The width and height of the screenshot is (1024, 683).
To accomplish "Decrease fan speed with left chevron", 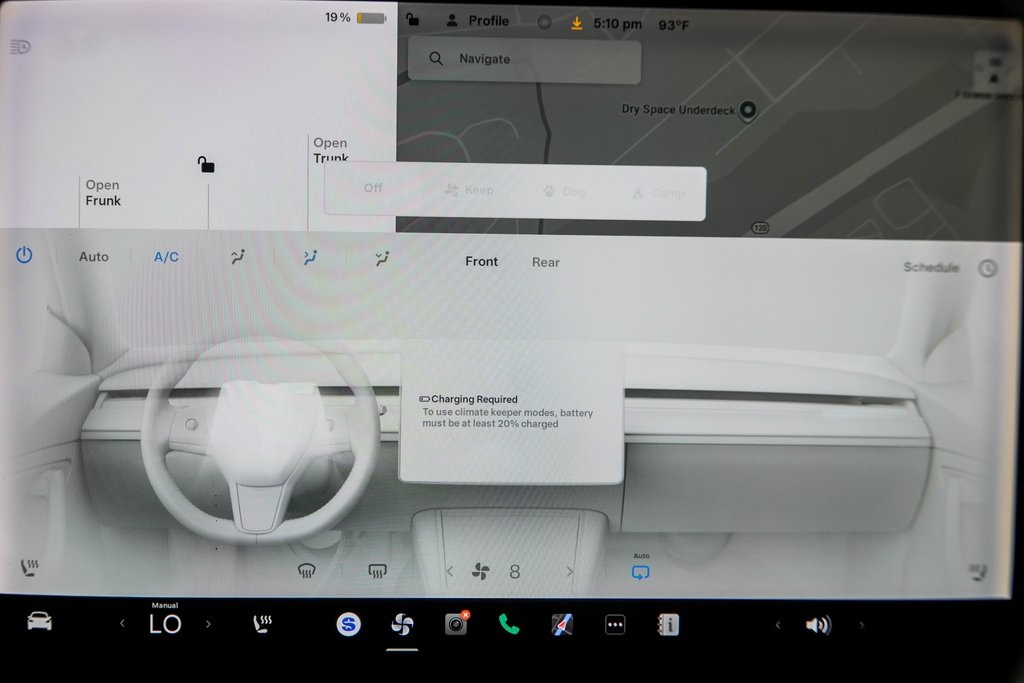I will [449, 572].
